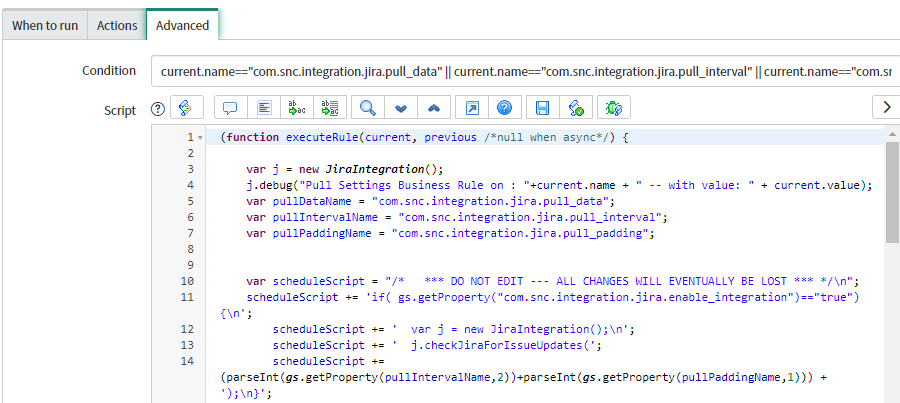
Task: Find next using the down chevron icon
Action: click(x=401, y=107)
